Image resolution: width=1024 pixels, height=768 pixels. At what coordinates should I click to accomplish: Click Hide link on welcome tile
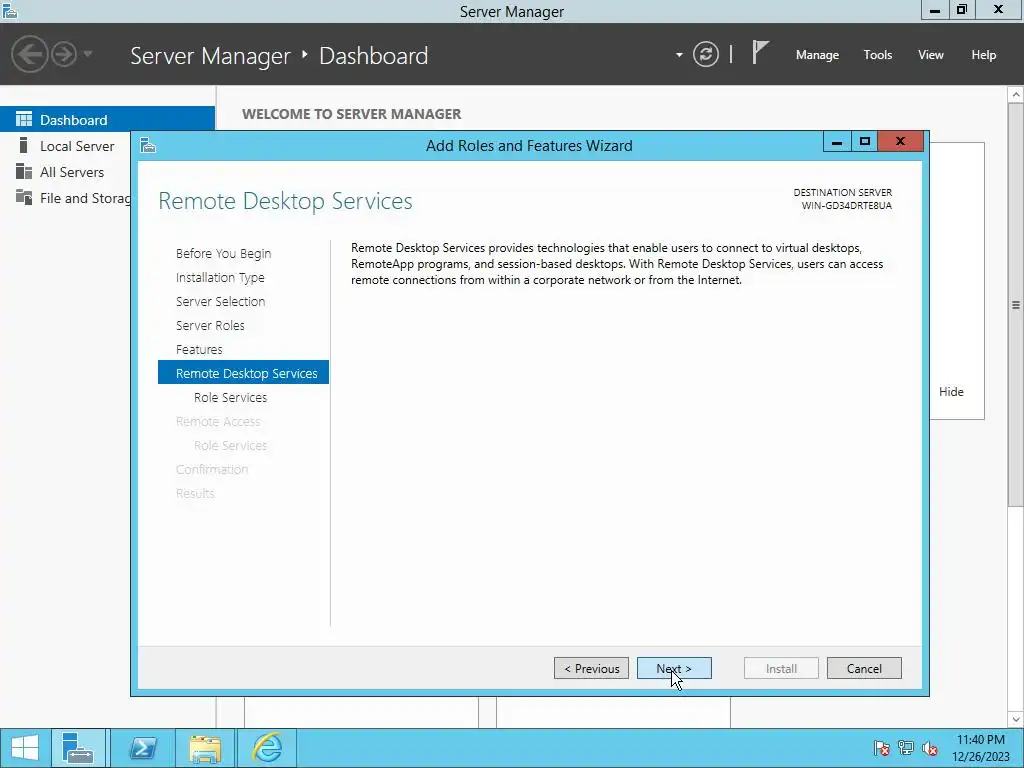951,392
